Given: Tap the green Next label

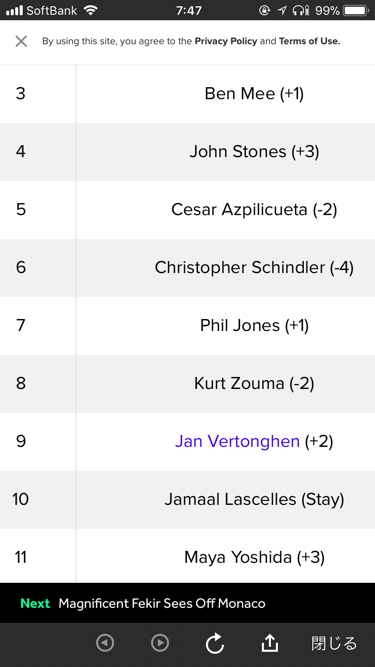Looking at the screenshot, I should coord(35,603).
